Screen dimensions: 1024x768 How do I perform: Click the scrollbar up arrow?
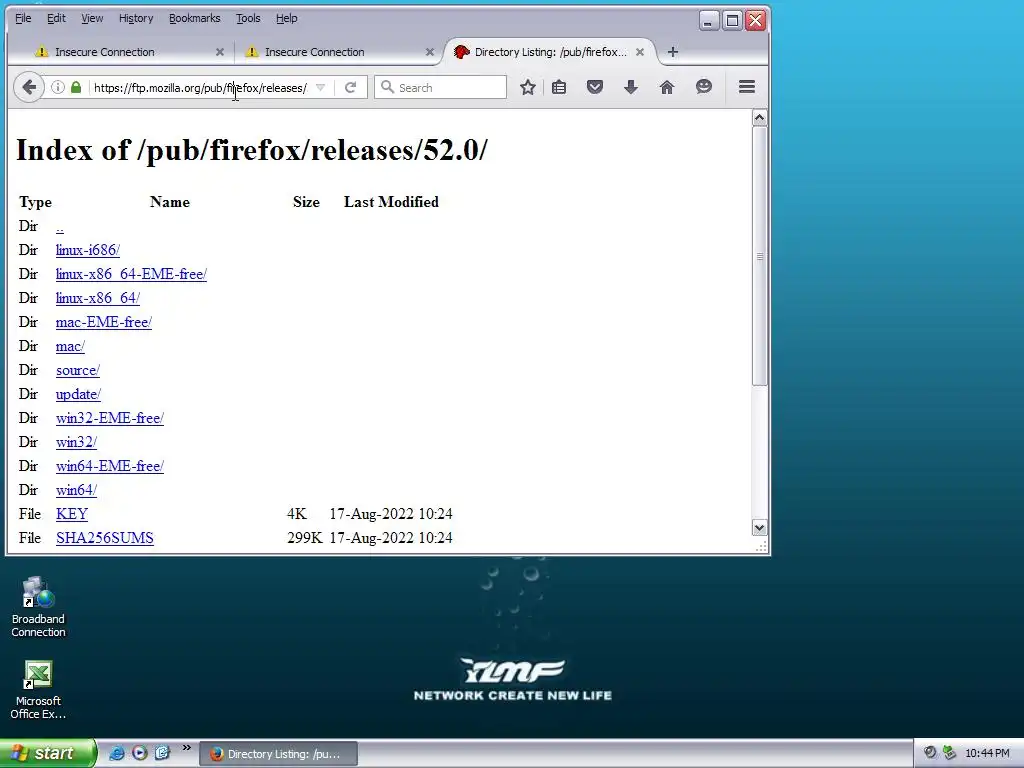click(x=759, y=118)
